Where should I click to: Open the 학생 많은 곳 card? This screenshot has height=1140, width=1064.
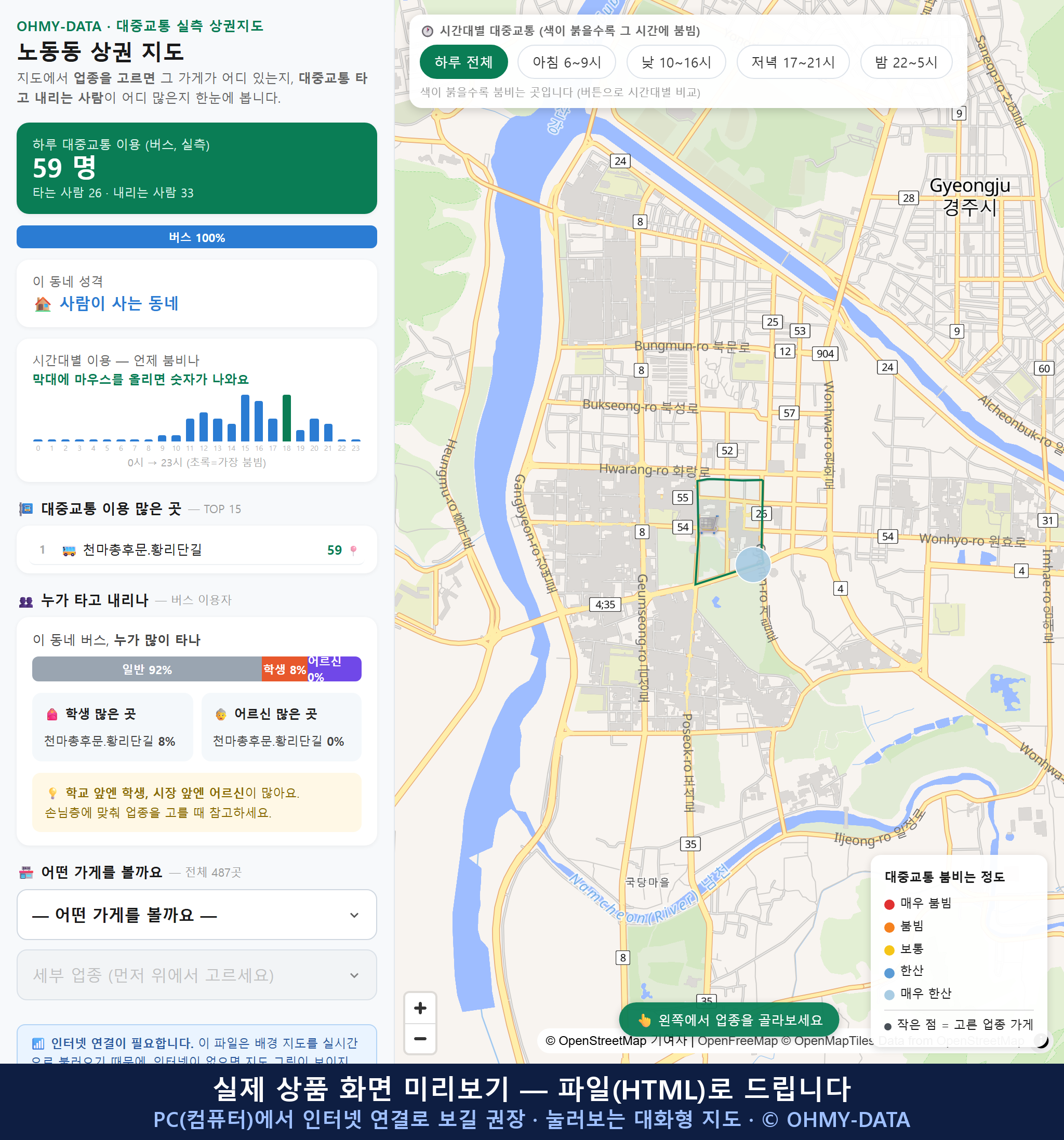[112, 727]
